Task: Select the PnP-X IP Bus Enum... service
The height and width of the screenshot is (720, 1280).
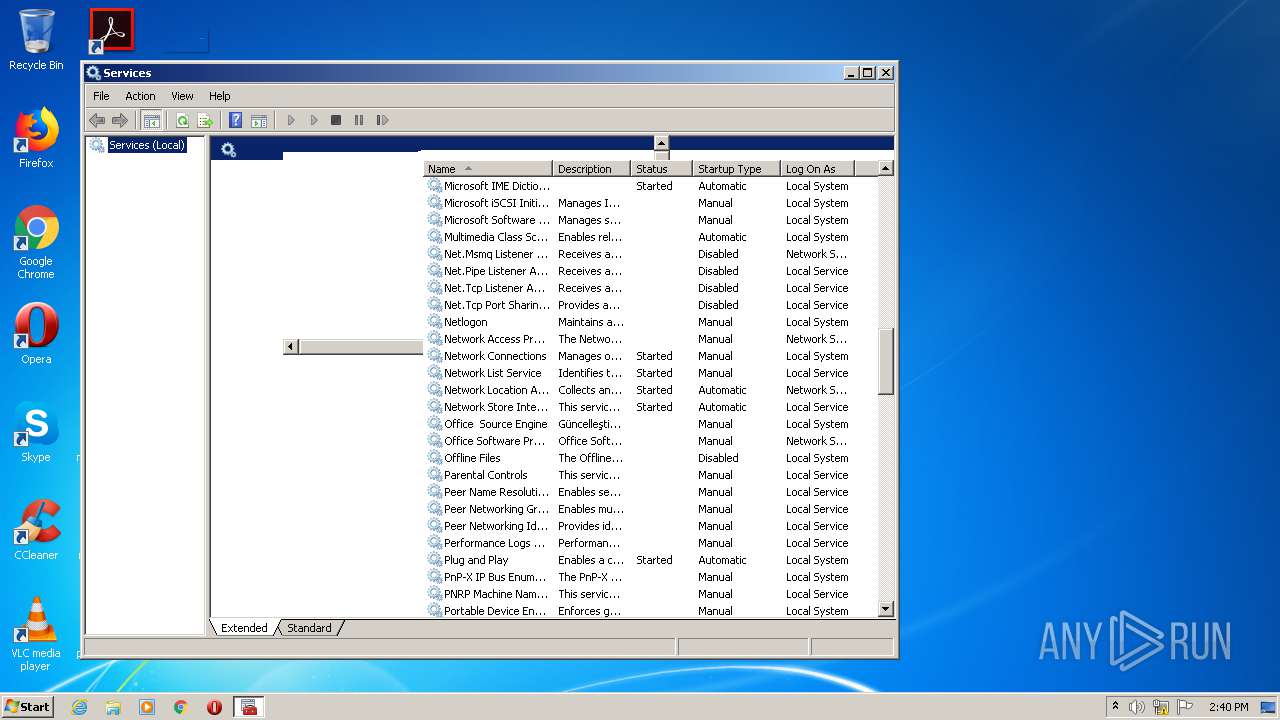Action: [x=650, y=577]
